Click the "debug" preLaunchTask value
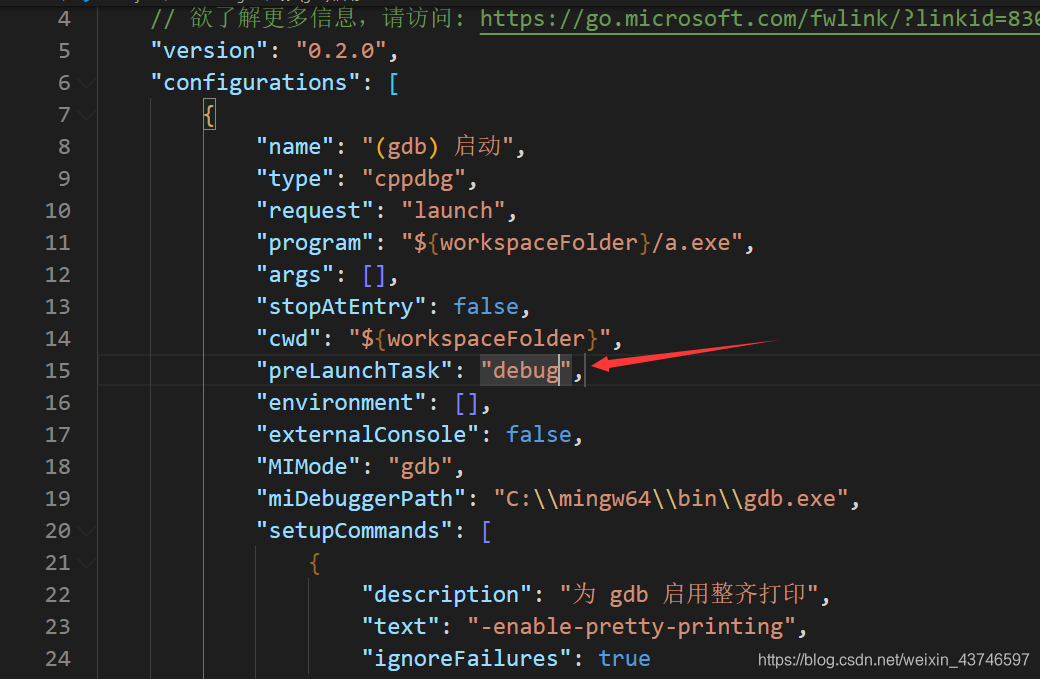This screenshot has height=679, width=1040. tap(526, 371)
